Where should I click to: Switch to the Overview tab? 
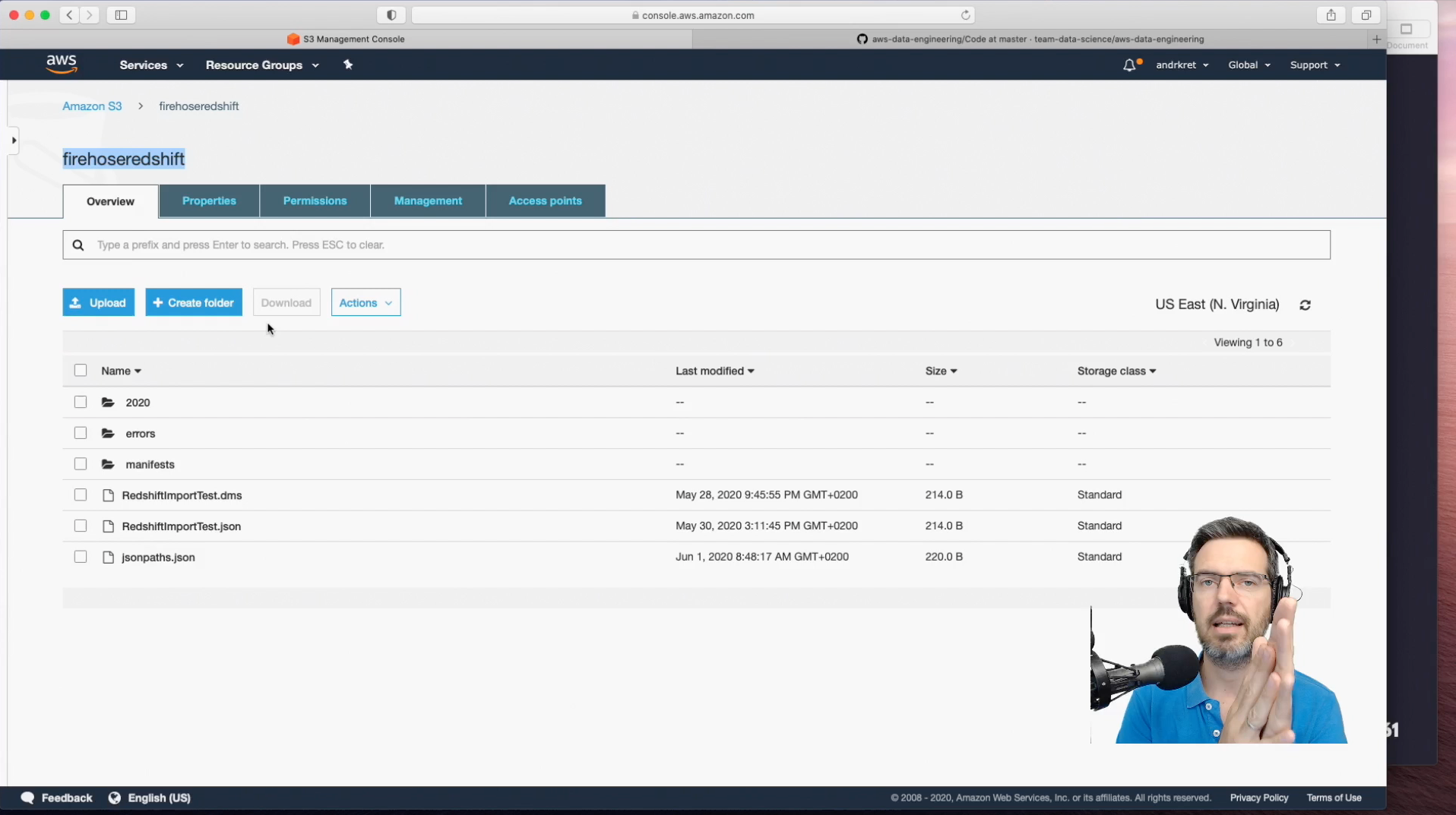(x=110, y=201)
